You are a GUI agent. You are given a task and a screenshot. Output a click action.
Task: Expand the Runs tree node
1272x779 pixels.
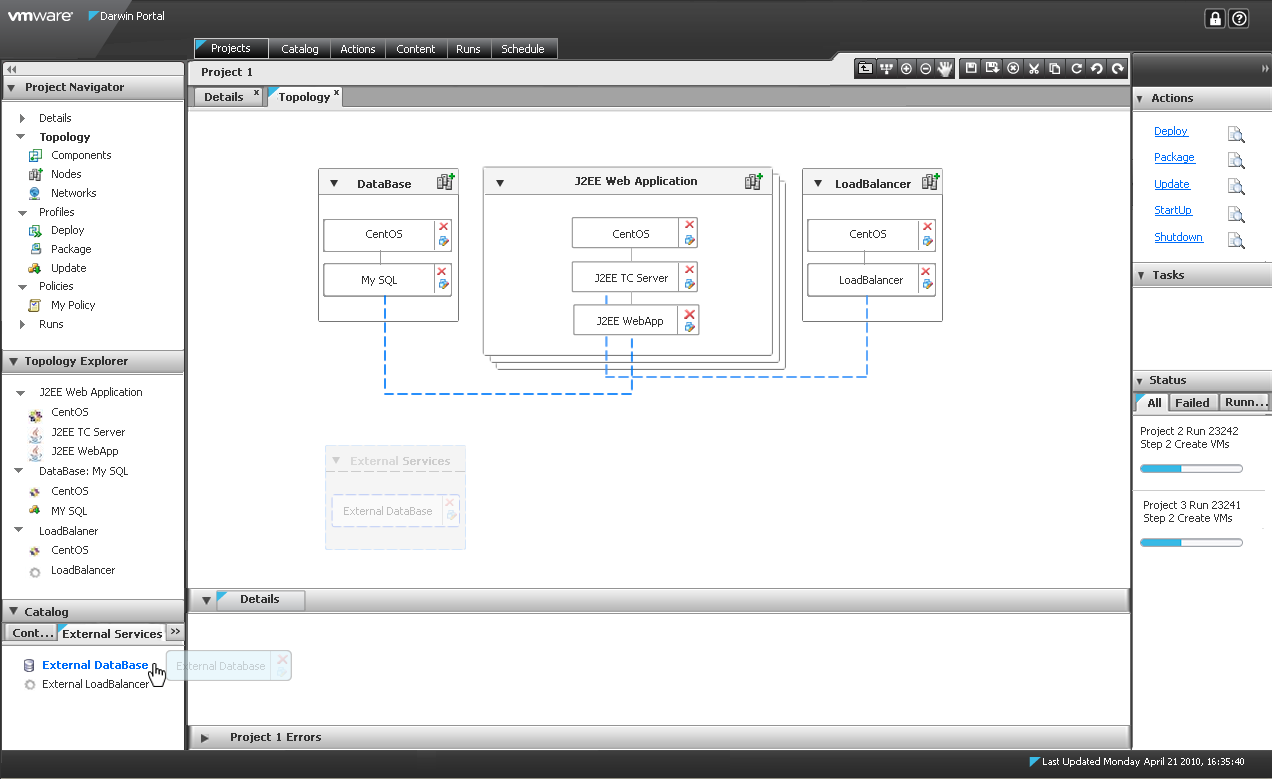[22, 325]
